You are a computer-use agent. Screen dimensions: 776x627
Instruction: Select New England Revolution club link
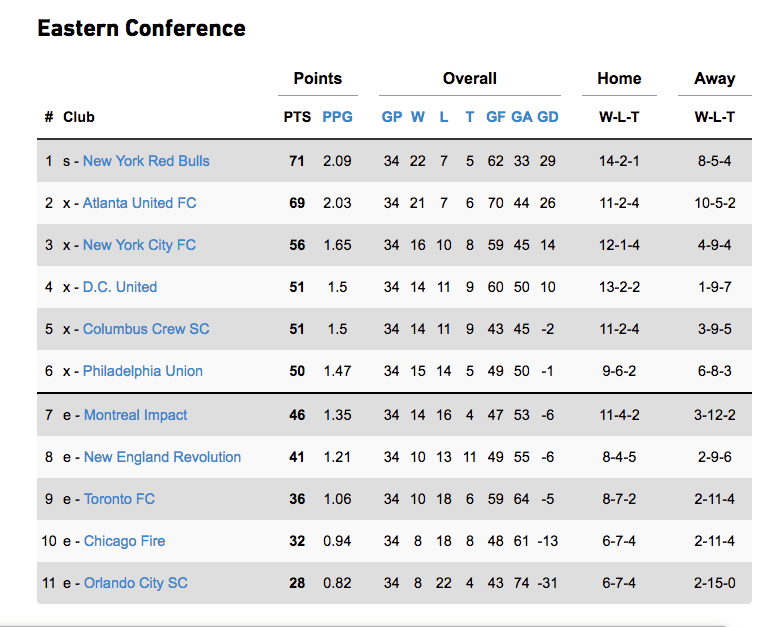162,457
